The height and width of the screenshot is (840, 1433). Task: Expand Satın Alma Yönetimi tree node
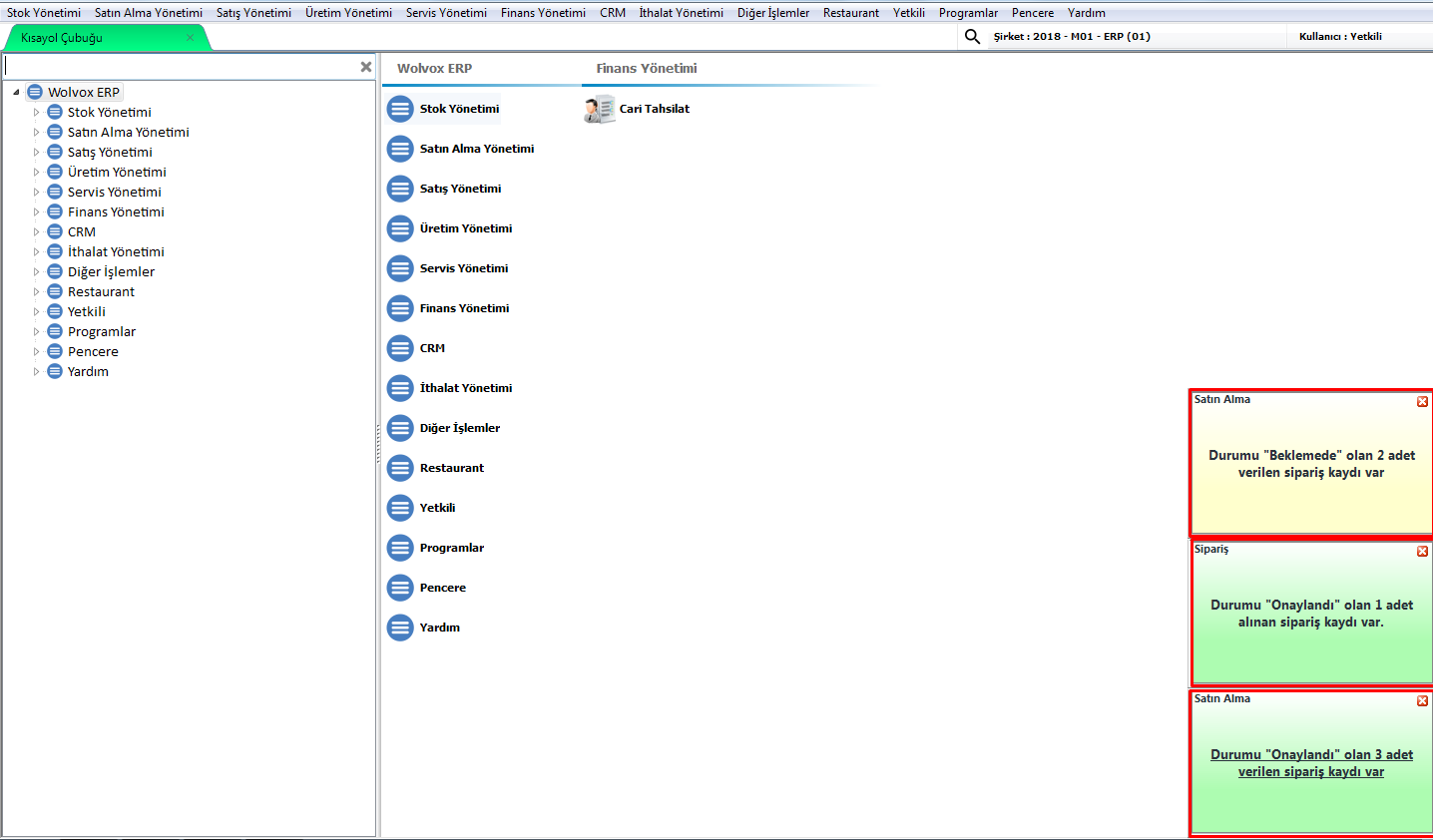[36, 132]
